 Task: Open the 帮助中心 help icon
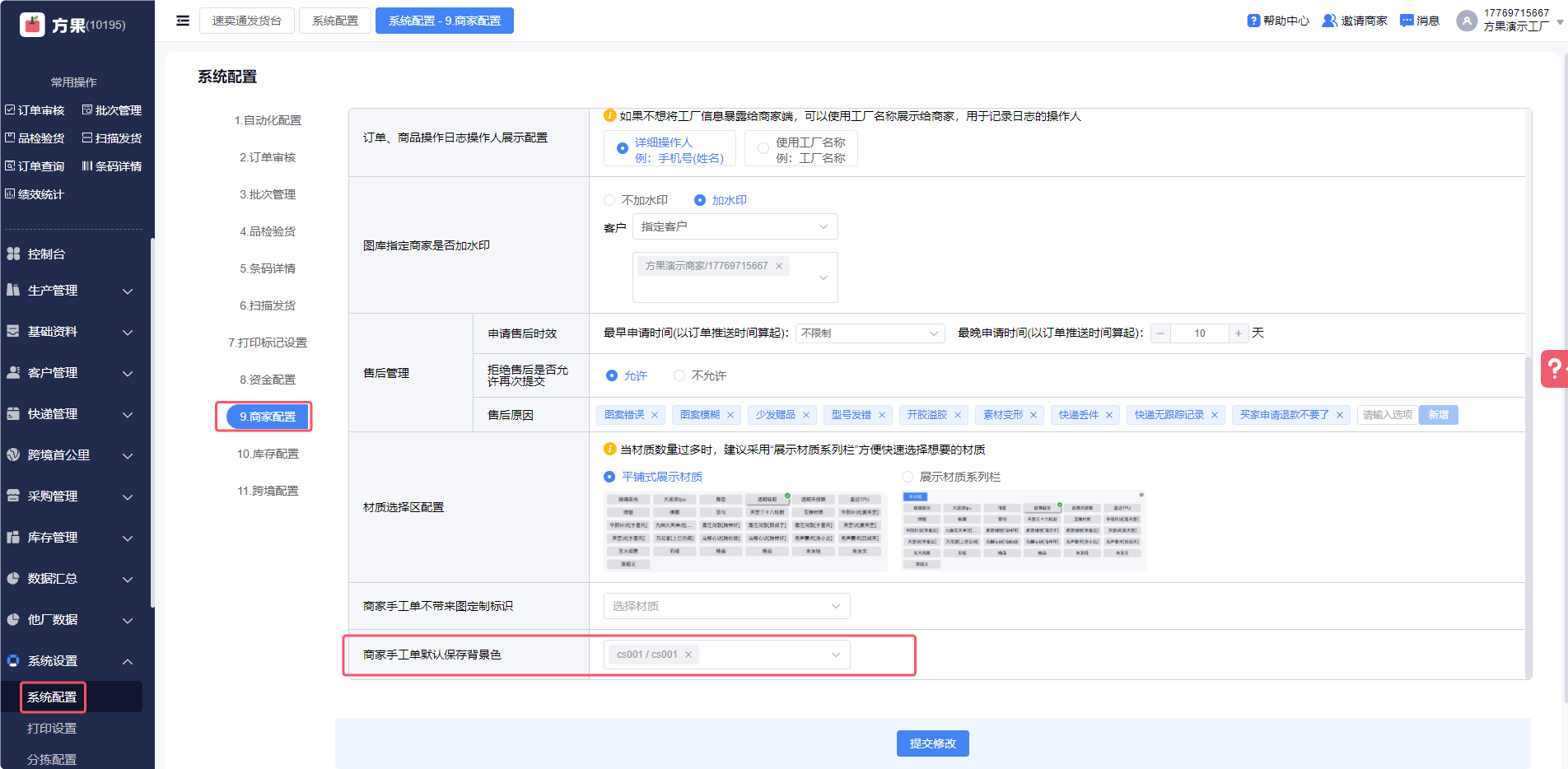point(1253,21)
